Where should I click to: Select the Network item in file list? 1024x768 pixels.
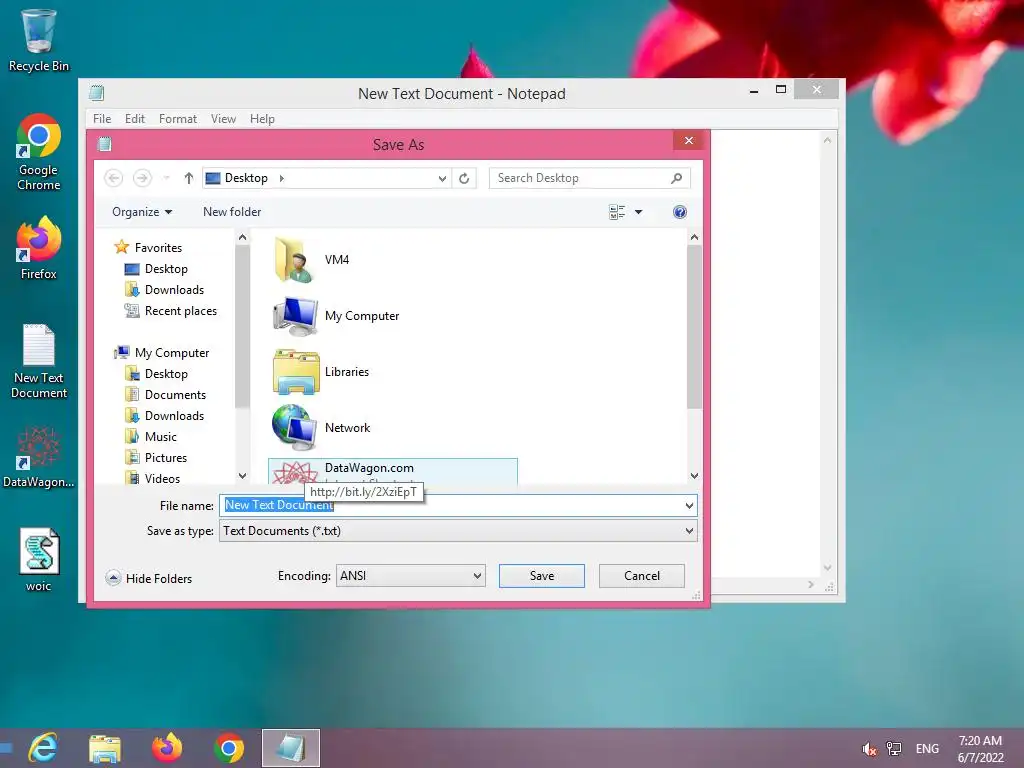(321, 428)
